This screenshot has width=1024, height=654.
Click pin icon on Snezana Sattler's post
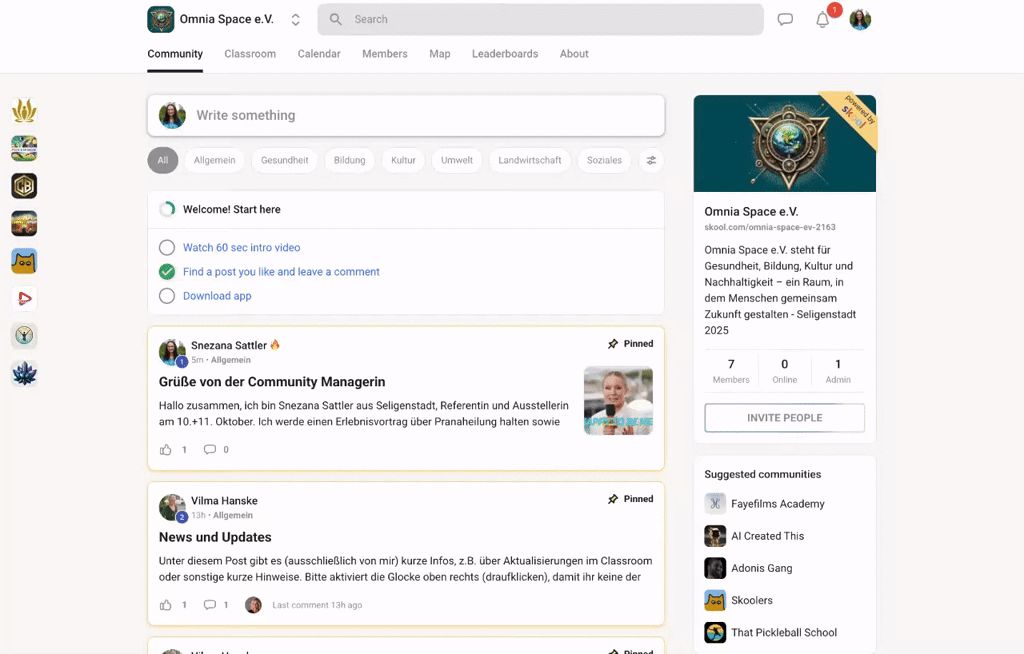[613, 344]
